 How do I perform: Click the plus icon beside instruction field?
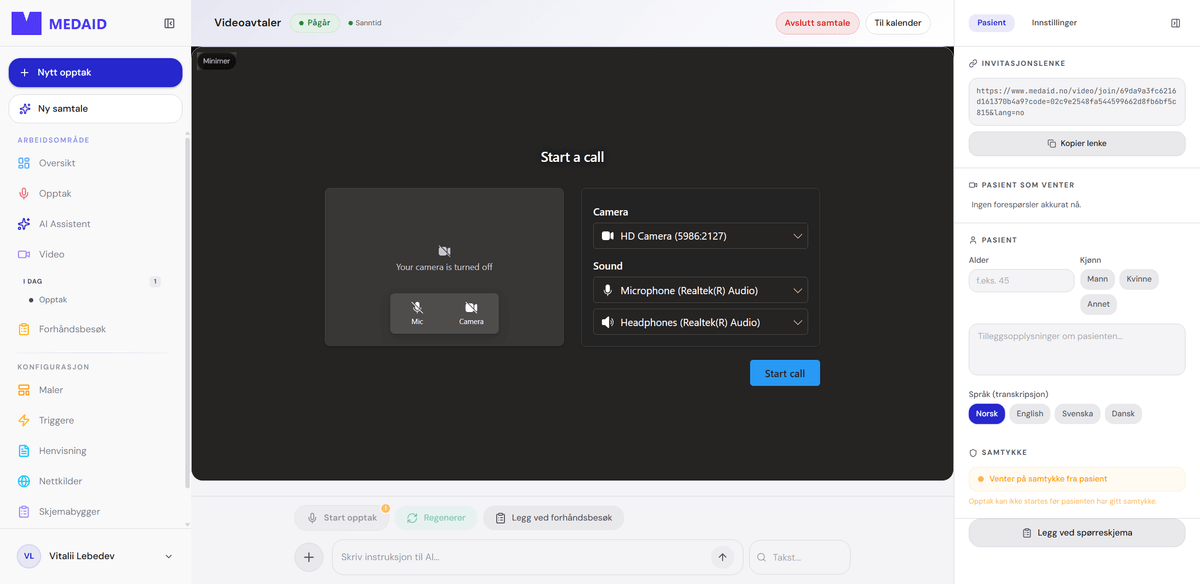point(309,557)
